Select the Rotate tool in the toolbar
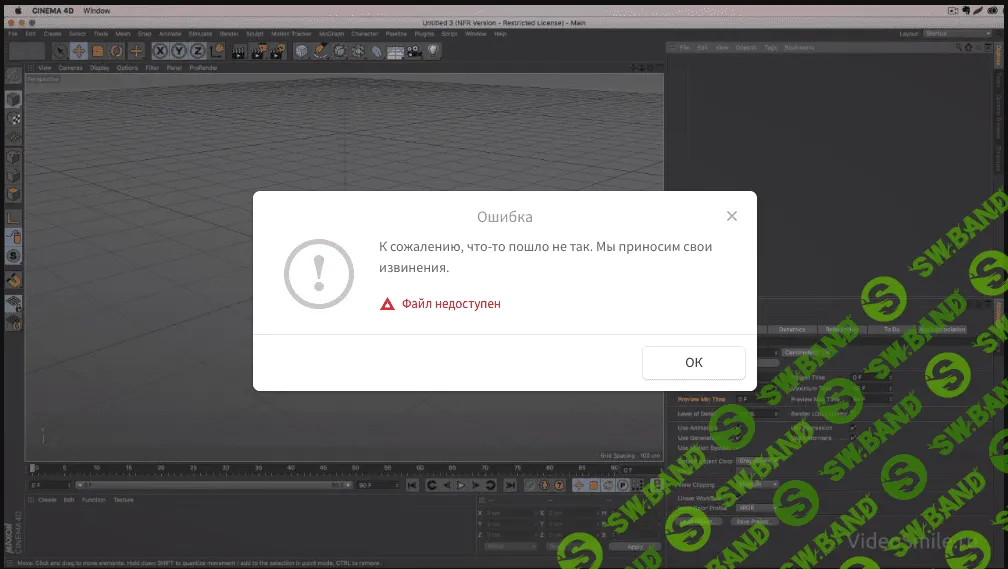1008x569 pixels. pos(117,51)
